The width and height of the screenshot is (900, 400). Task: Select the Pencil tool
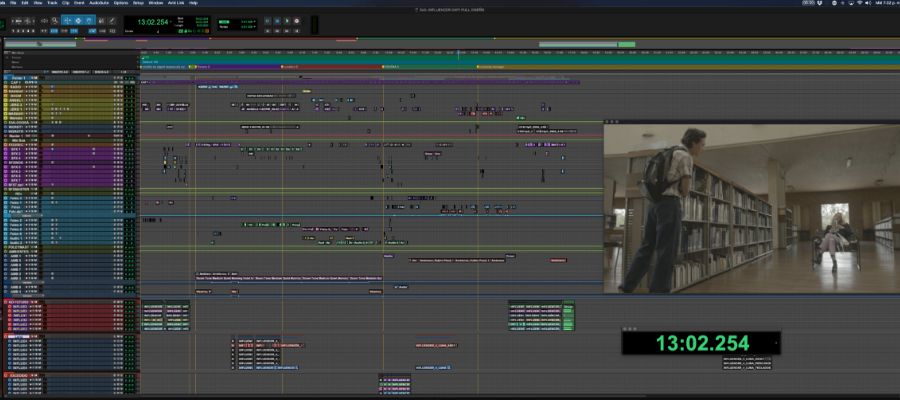pos(114,20)
